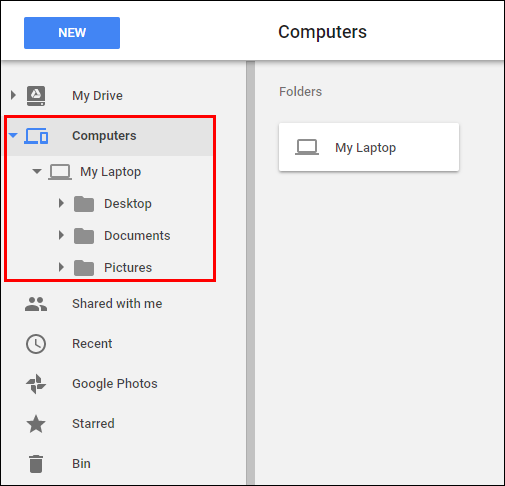
Task: Select My Laptop label in sidebar tree
Action: tap(111, 172)
